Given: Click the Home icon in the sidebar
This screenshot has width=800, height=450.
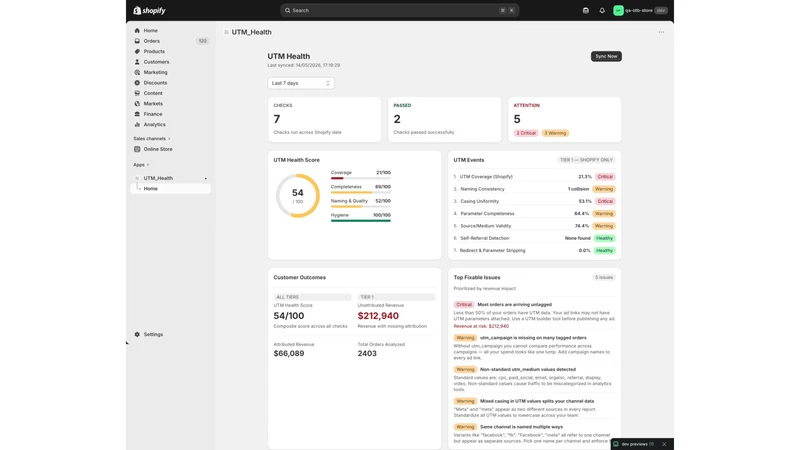Looking at the screenshot, I should click(x=137, y=31).
